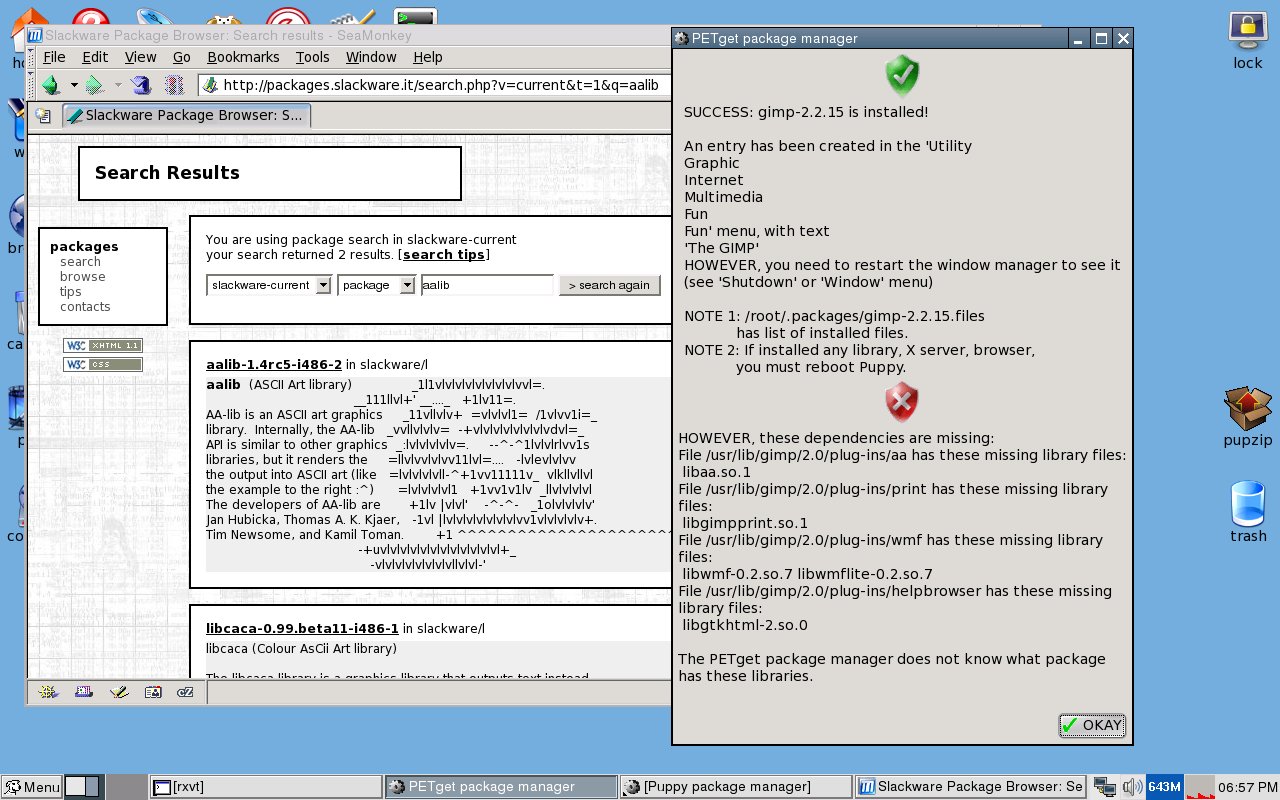Open the Go menu in SeaMonkey
This screenshot has height=800, width=1280.
(x=181, y=57)
